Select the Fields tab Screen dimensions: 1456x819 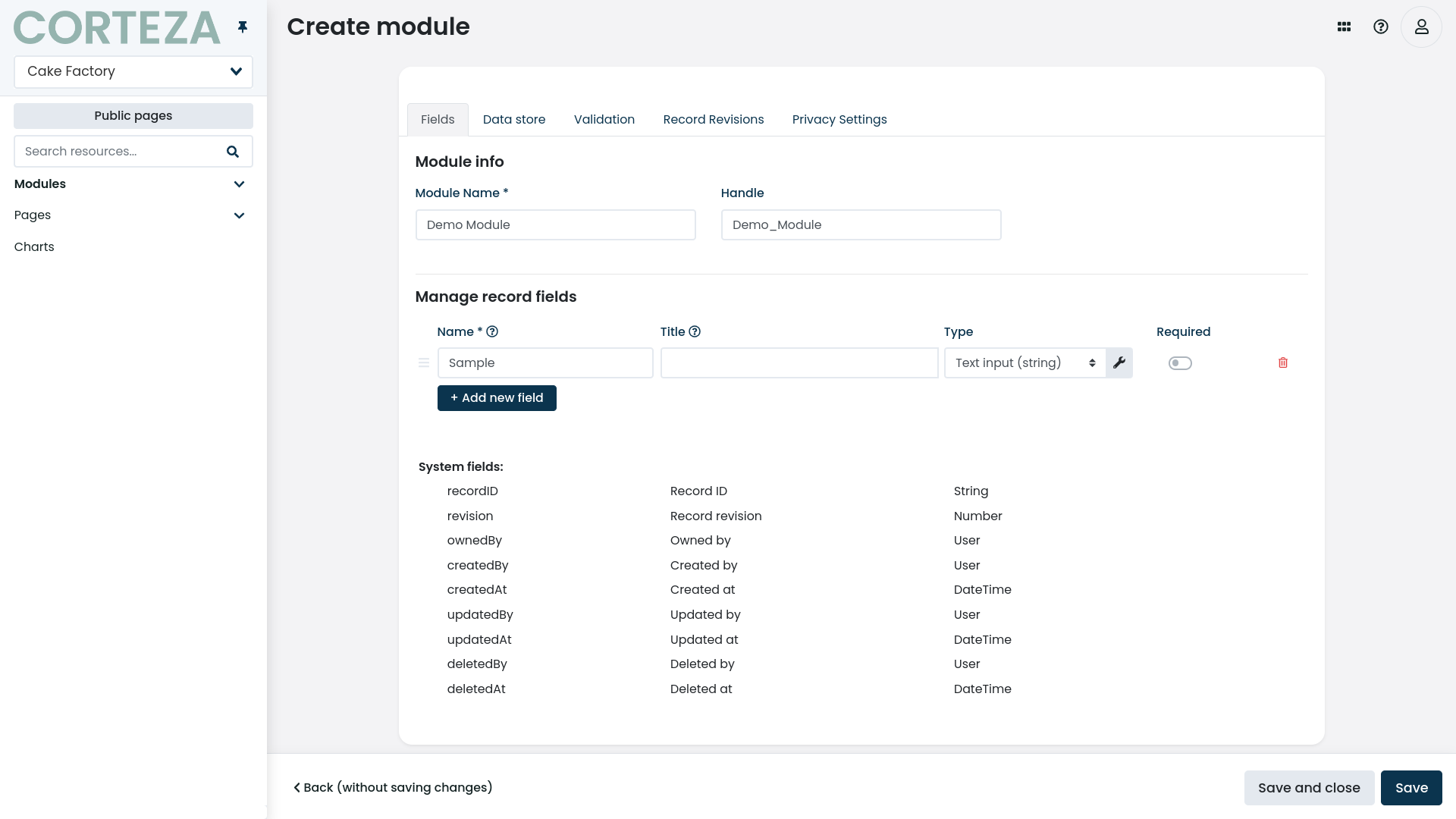[x=438, y=120]
